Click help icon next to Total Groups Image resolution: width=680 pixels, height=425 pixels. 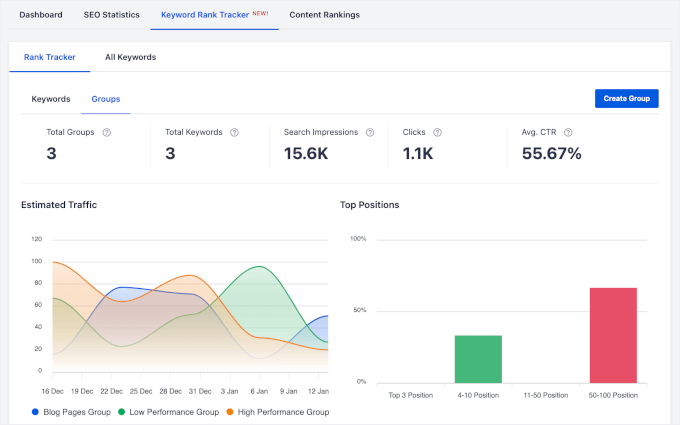107,132
